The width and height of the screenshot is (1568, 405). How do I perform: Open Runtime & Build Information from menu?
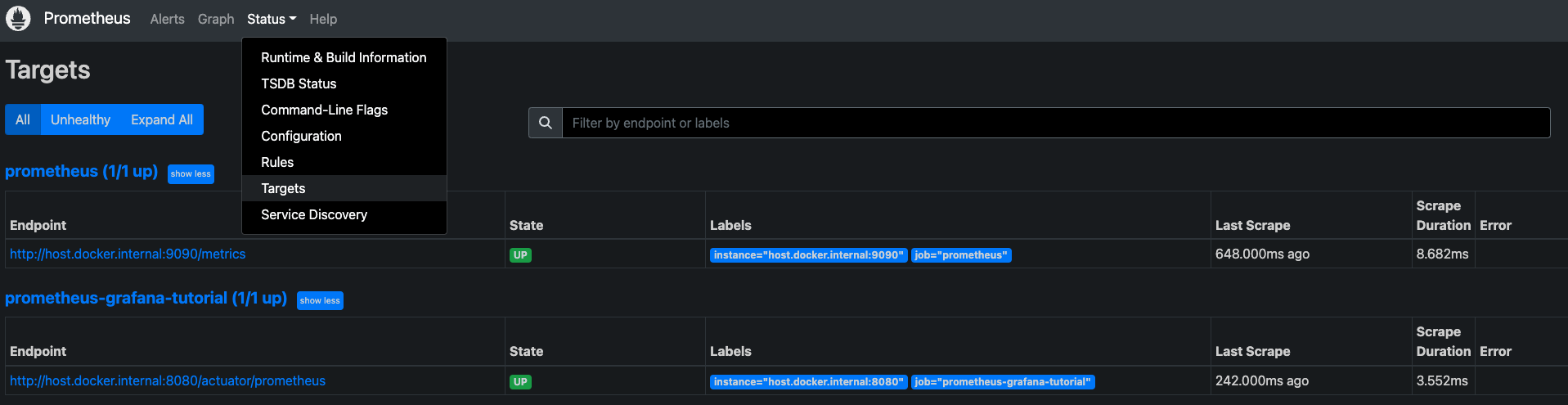(344, 57)
